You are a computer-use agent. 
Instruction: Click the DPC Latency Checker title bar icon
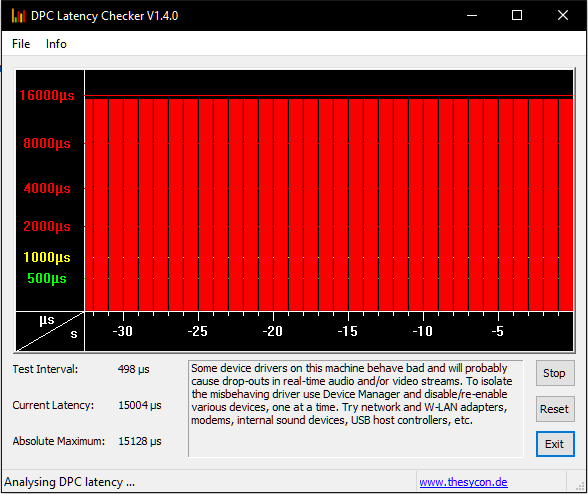(18, 16)
